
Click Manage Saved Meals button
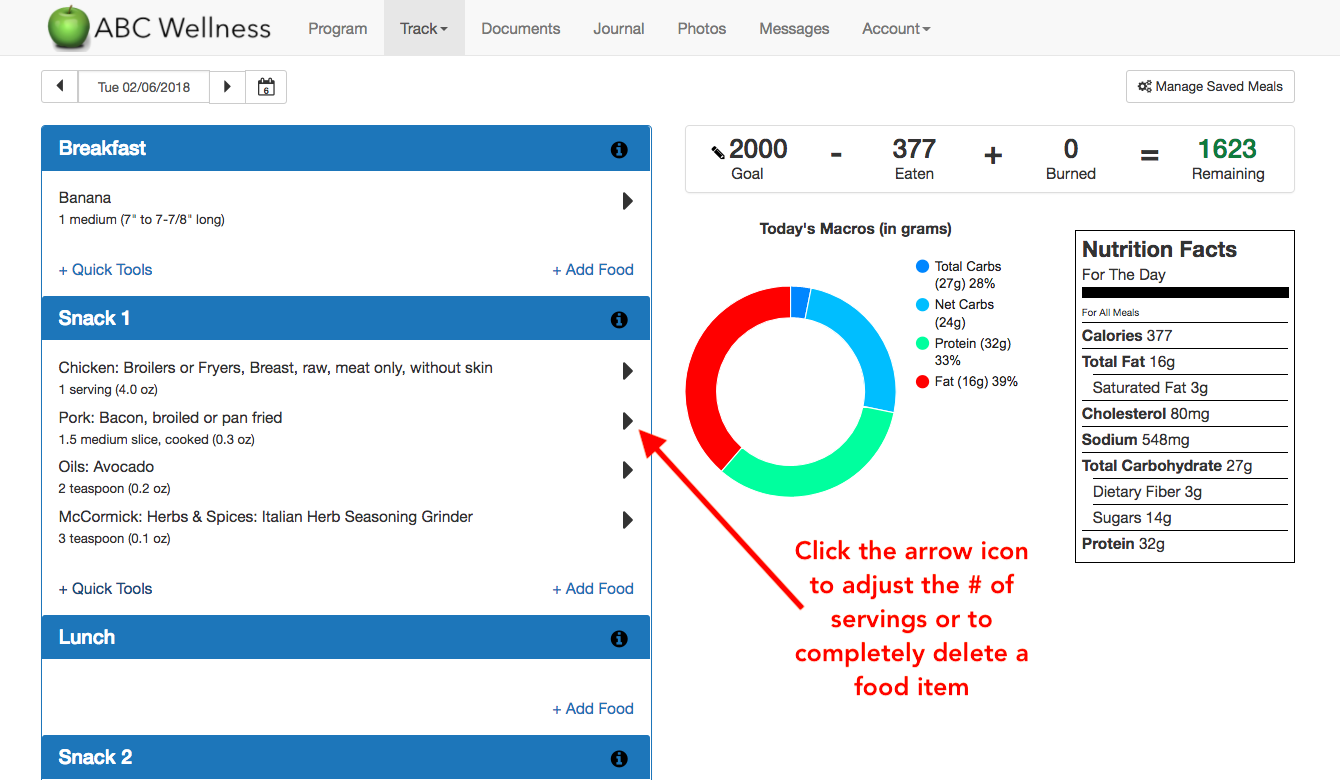pyautogui.click(x=1210, y=87)
